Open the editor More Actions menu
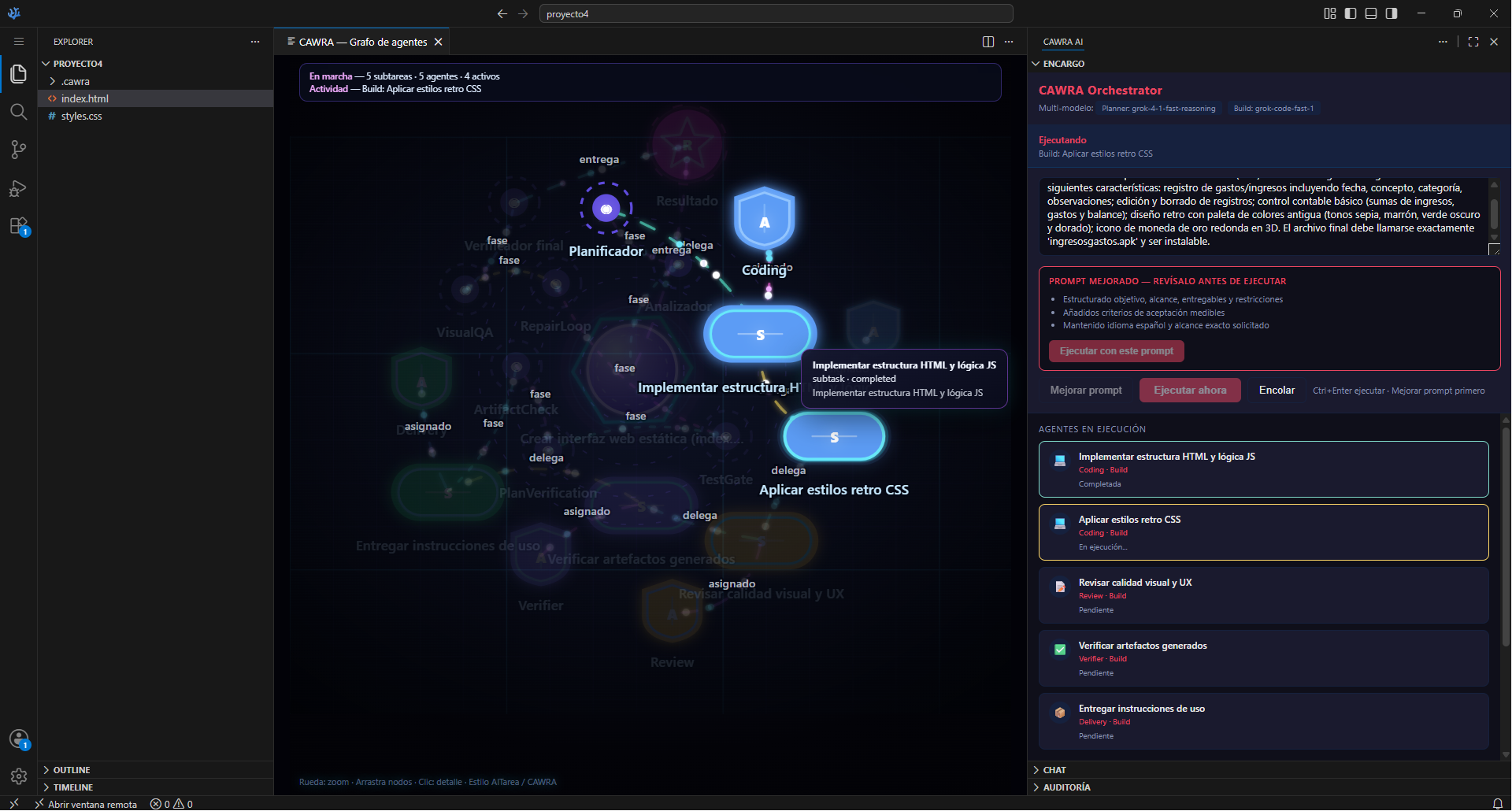The width and height of the screenshot is (1512, 811). pyautogui.click(x=1009, y=42)
